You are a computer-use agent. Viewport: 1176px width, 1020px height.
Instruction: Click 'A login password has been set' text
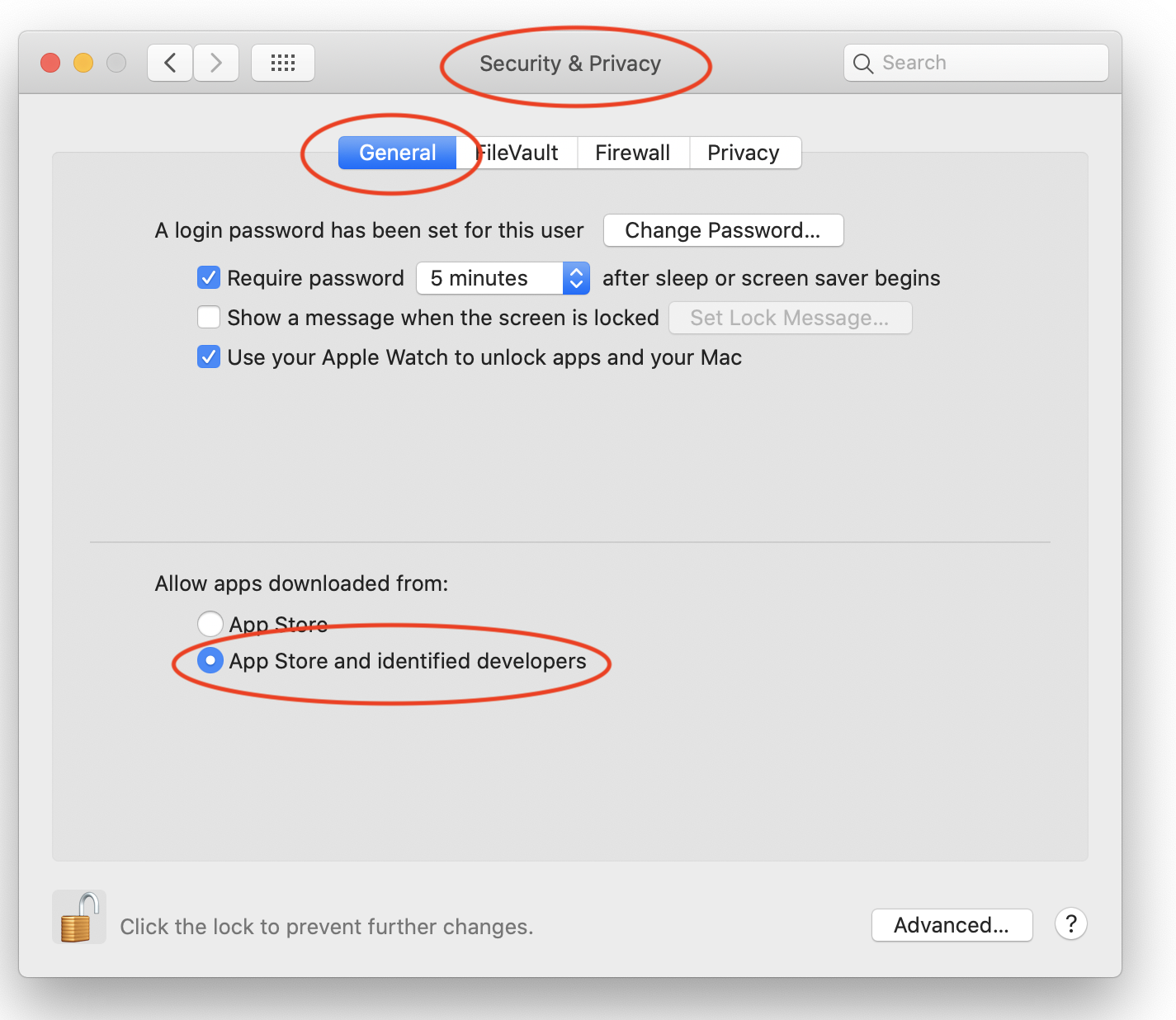[x=370, y=230]
